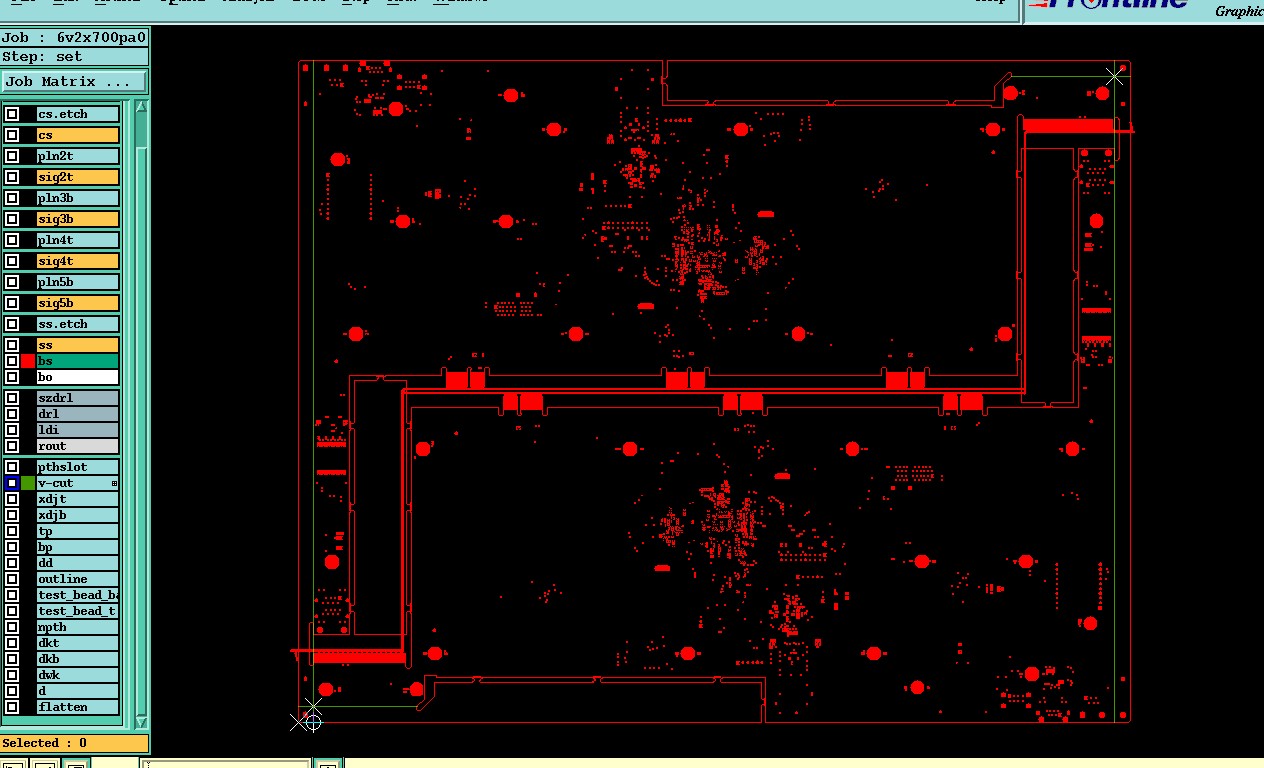This screenshot has width=1264, height=768.
Task: Select the rout layer name
Action: click(x=78, y=446)
